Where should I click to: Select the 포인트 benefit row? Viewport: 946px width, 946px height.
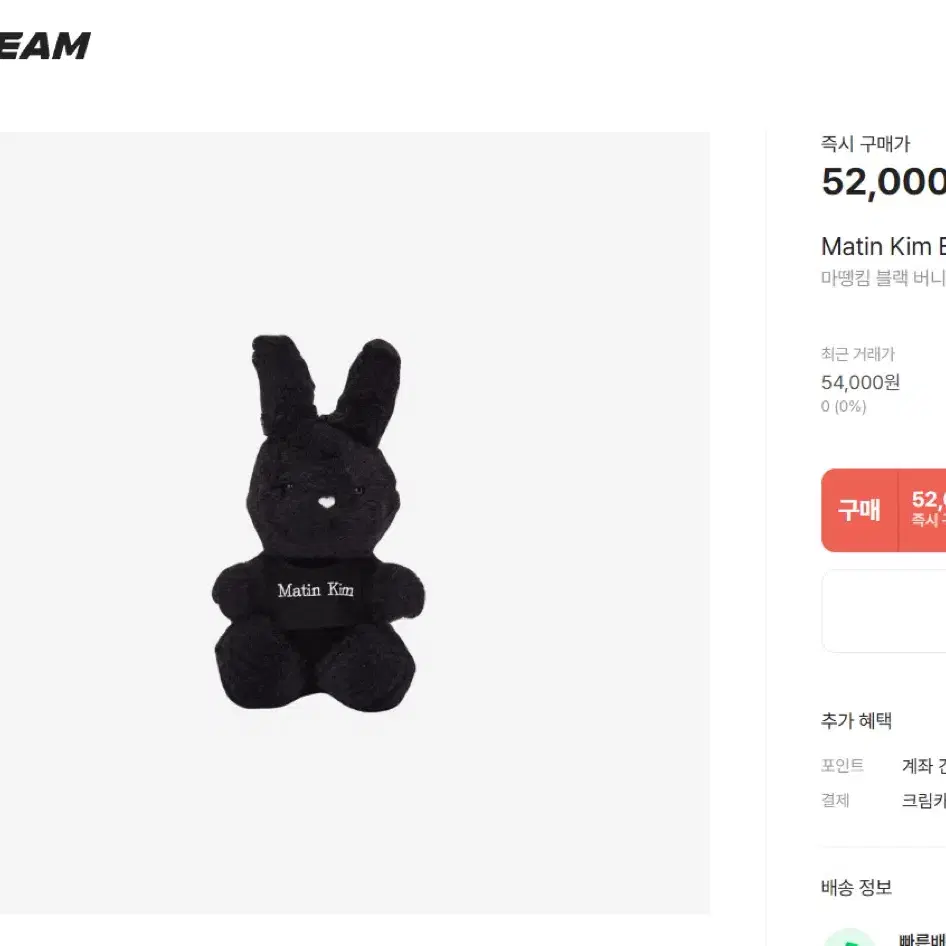click(x=883, y=766)
